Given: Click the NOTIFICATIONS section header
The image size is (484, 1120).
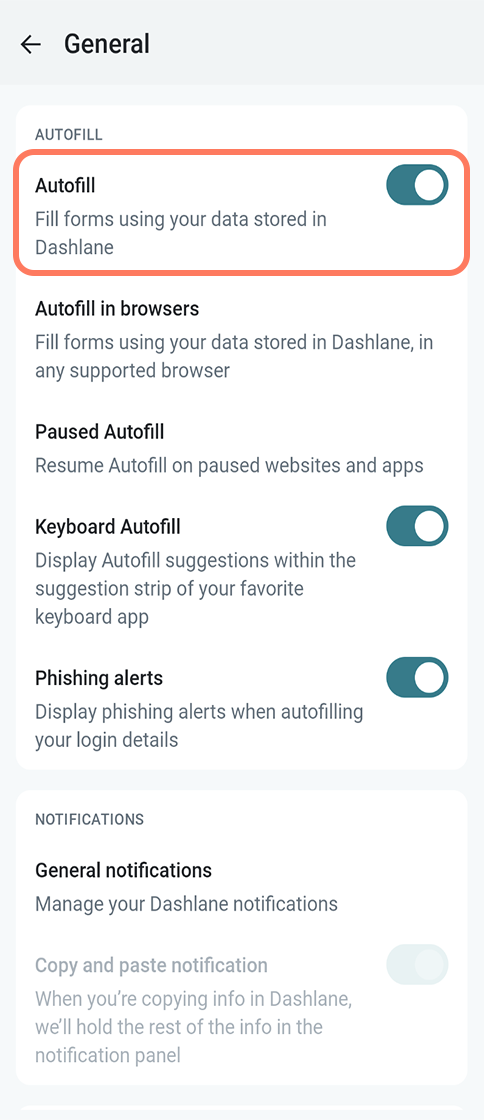Looking at the screenshot, I should pyautogui.click(x=89, y=819).
